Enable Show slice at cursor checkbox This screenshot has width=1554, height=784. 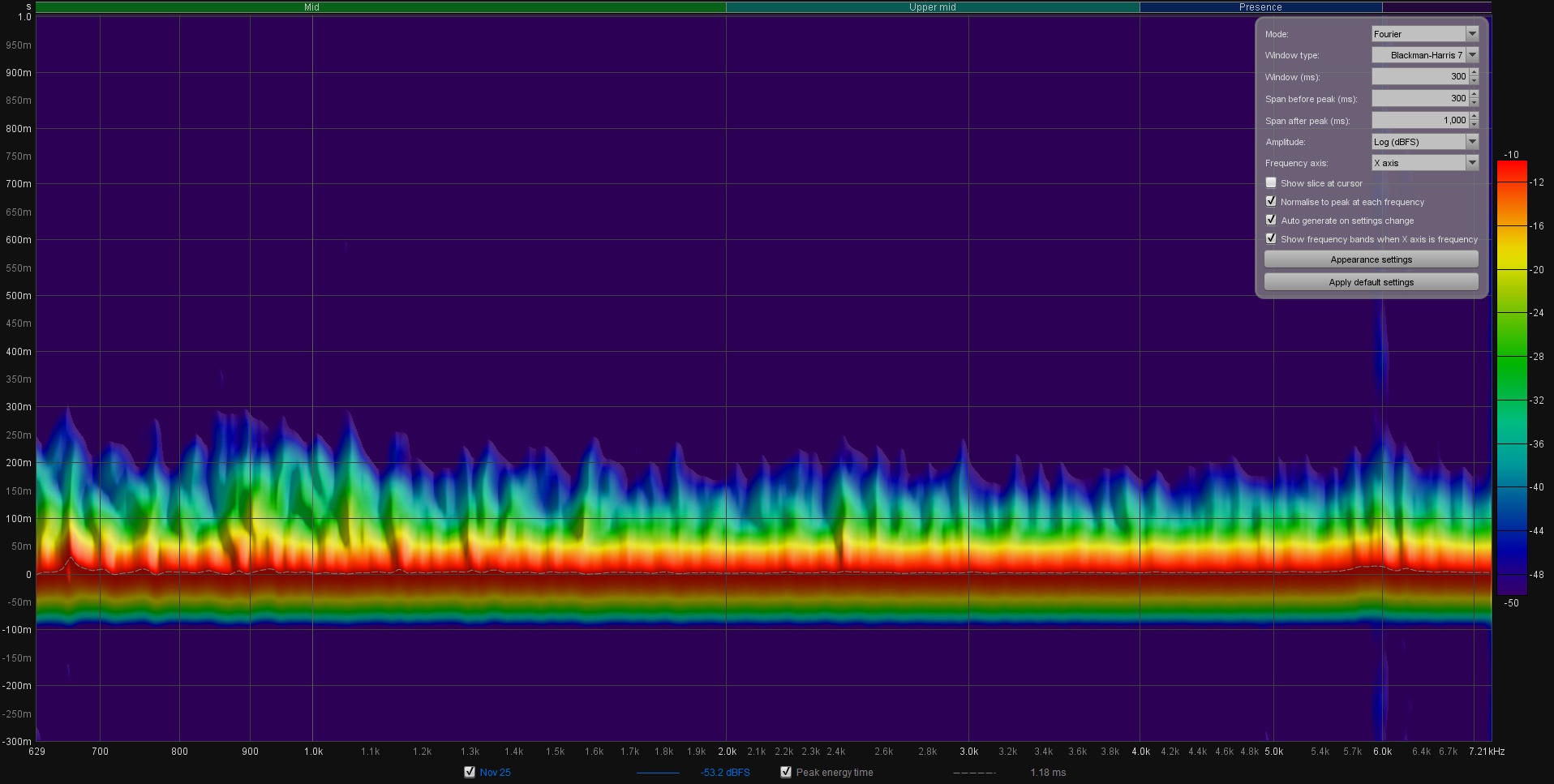(1271, 182)
